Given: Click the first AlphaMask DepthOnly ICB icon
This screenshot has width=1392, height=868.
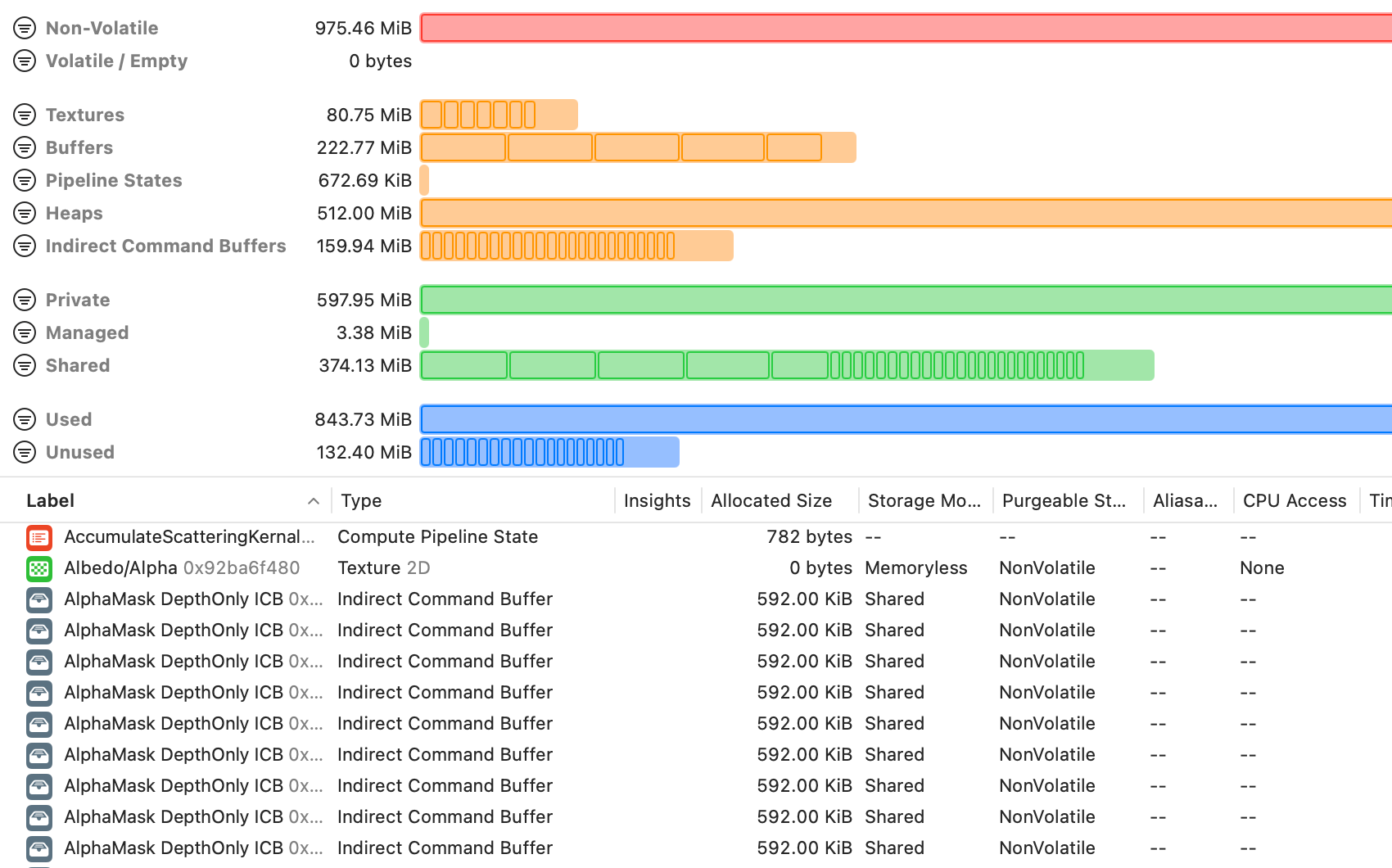Looking at the screenshot, I should point(39,599).
